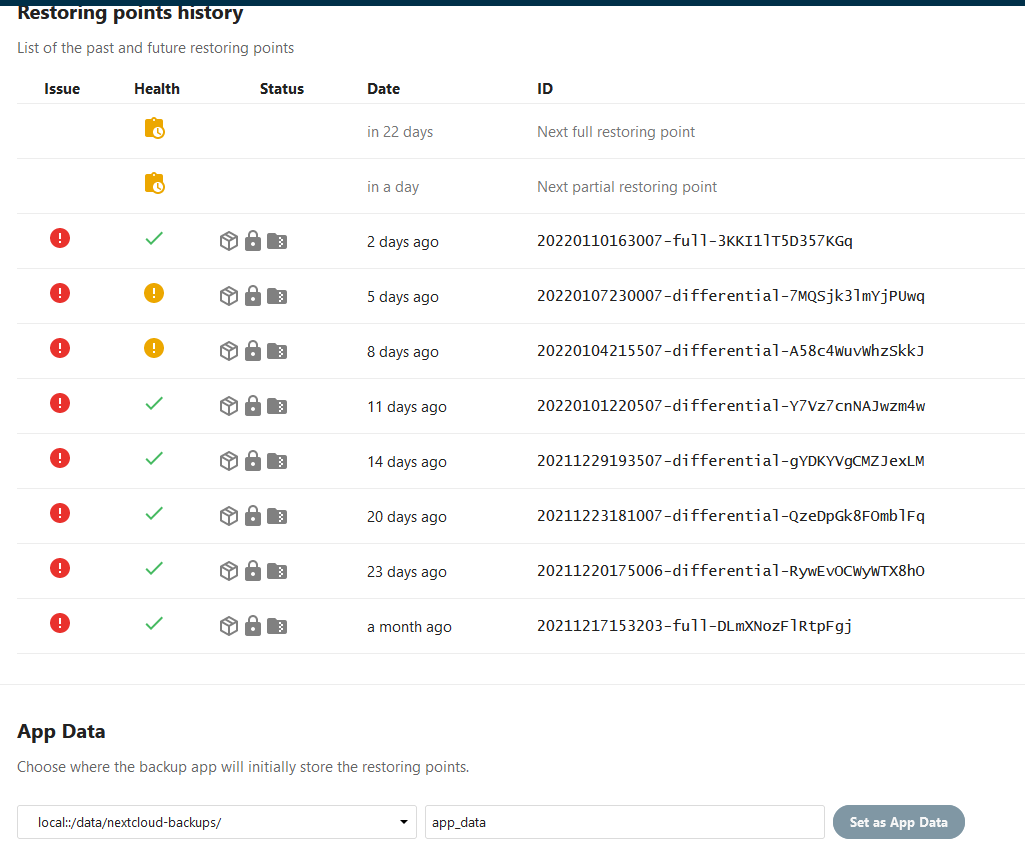Click the scheduled icon for next full restoring point
The height and width of the screenshot is (863, 1025).
(154, 128)
